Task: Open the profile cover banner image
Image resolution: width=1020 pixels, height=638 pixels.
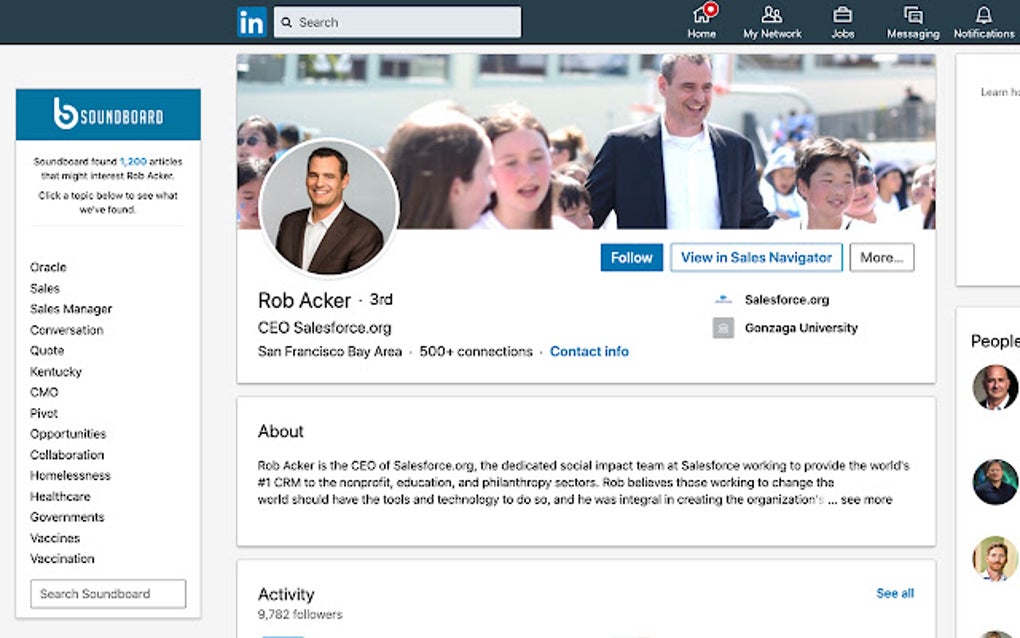Action: (586, 141)
